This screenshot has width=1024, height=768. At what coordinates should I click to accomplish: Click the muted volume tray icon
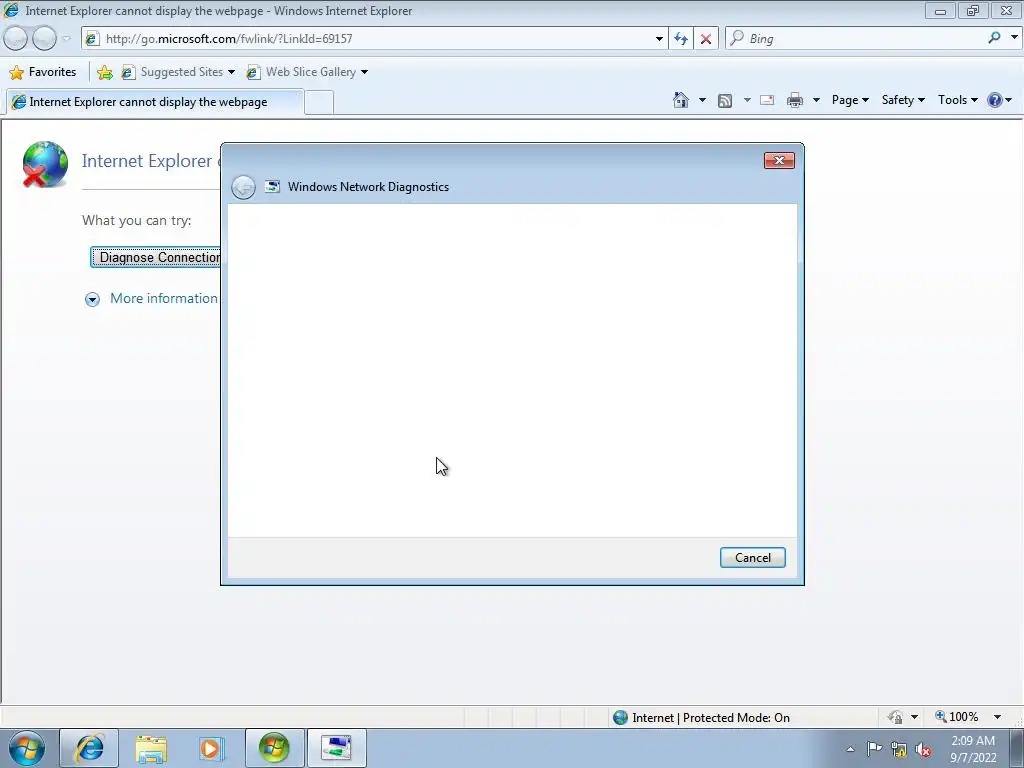click(x=923, y=749)
